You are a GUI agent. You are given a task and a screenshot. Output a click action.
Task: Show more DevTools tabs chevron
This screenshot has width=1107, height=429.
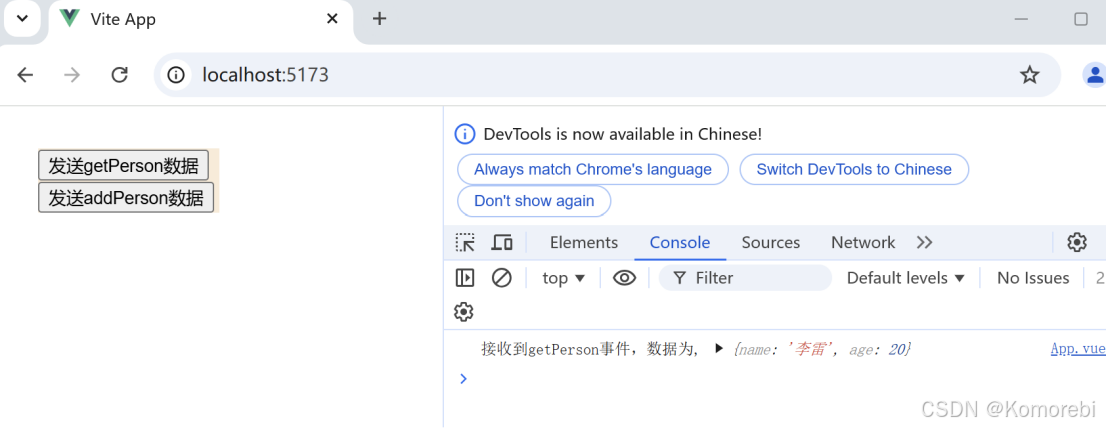pyautogui.click(x=924, y=243)
